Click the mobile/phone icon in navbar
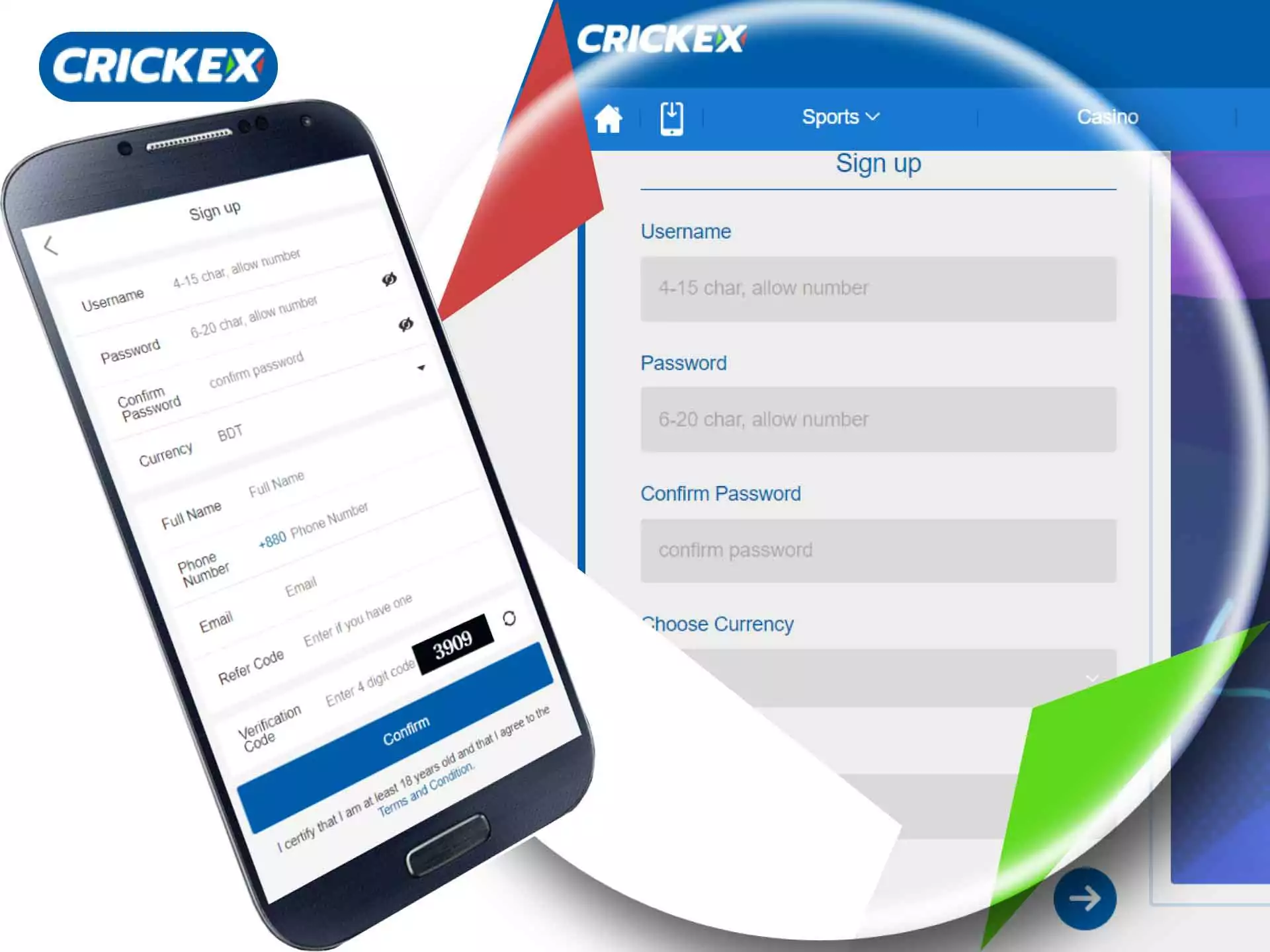The width and height of the screenshot is (1270, 952). (x=671, y=117)
